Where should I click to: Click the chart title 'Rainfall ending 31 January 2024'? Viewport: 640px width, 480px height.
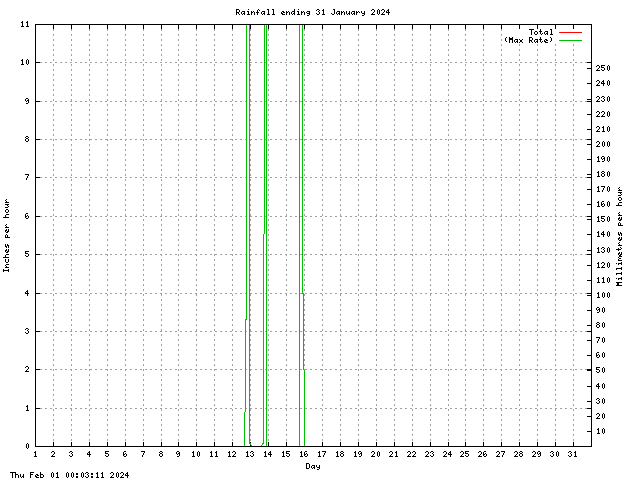(x=313, y=12)
